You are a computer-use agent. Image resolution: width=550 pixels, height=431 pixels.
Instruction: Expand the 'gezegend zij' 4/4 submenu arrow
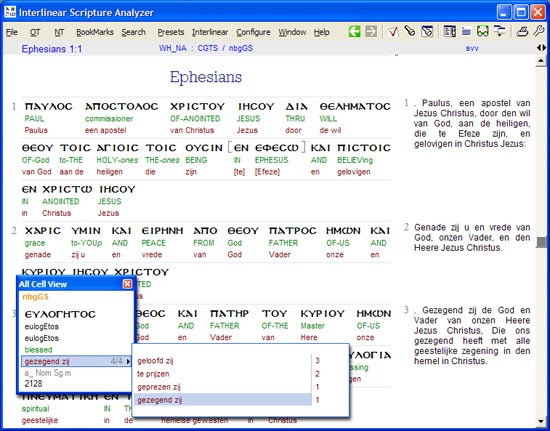(128, 361)
